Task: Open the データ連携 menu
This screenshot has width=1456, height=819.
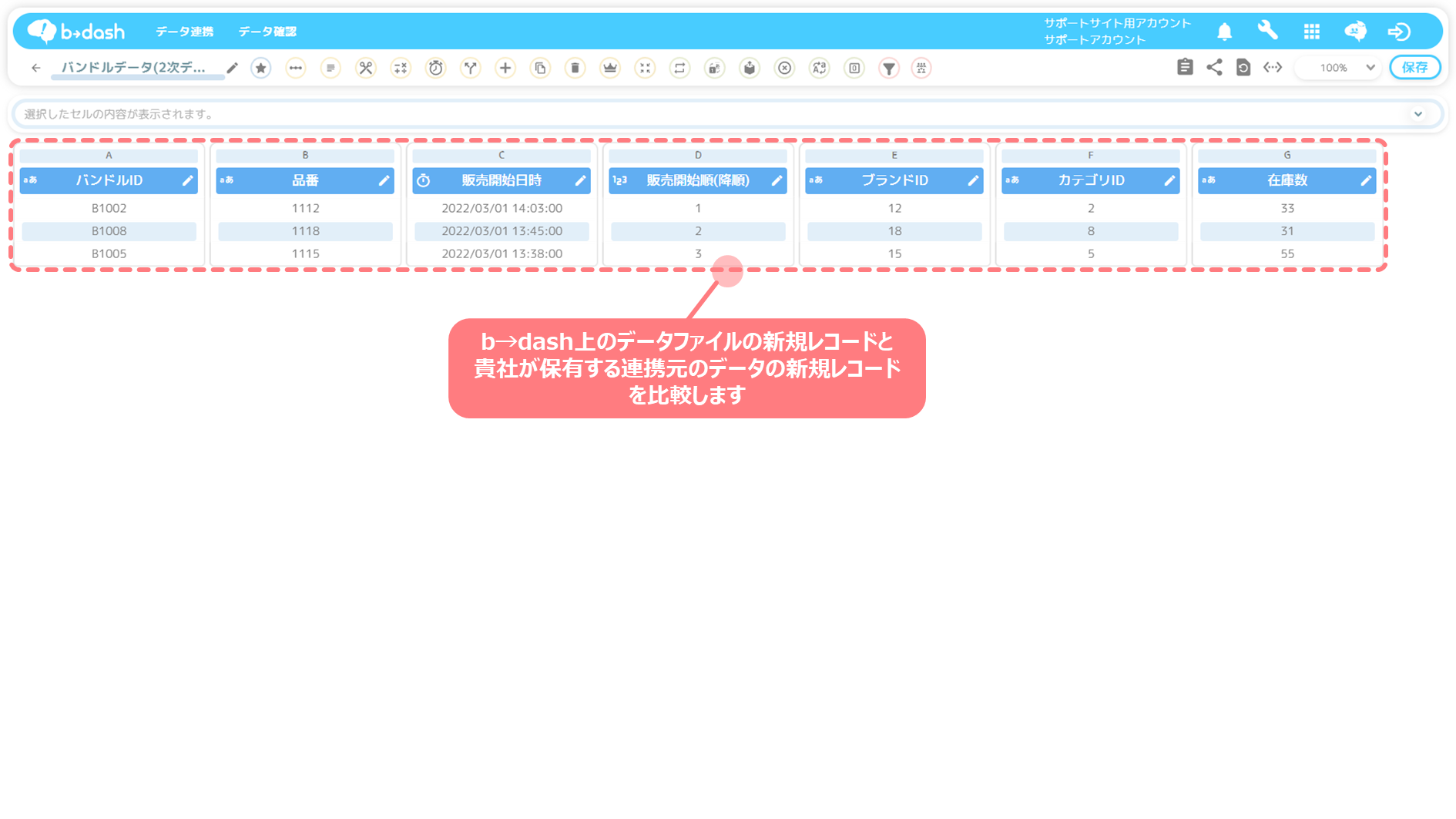Action: click(x=184, y=32)
